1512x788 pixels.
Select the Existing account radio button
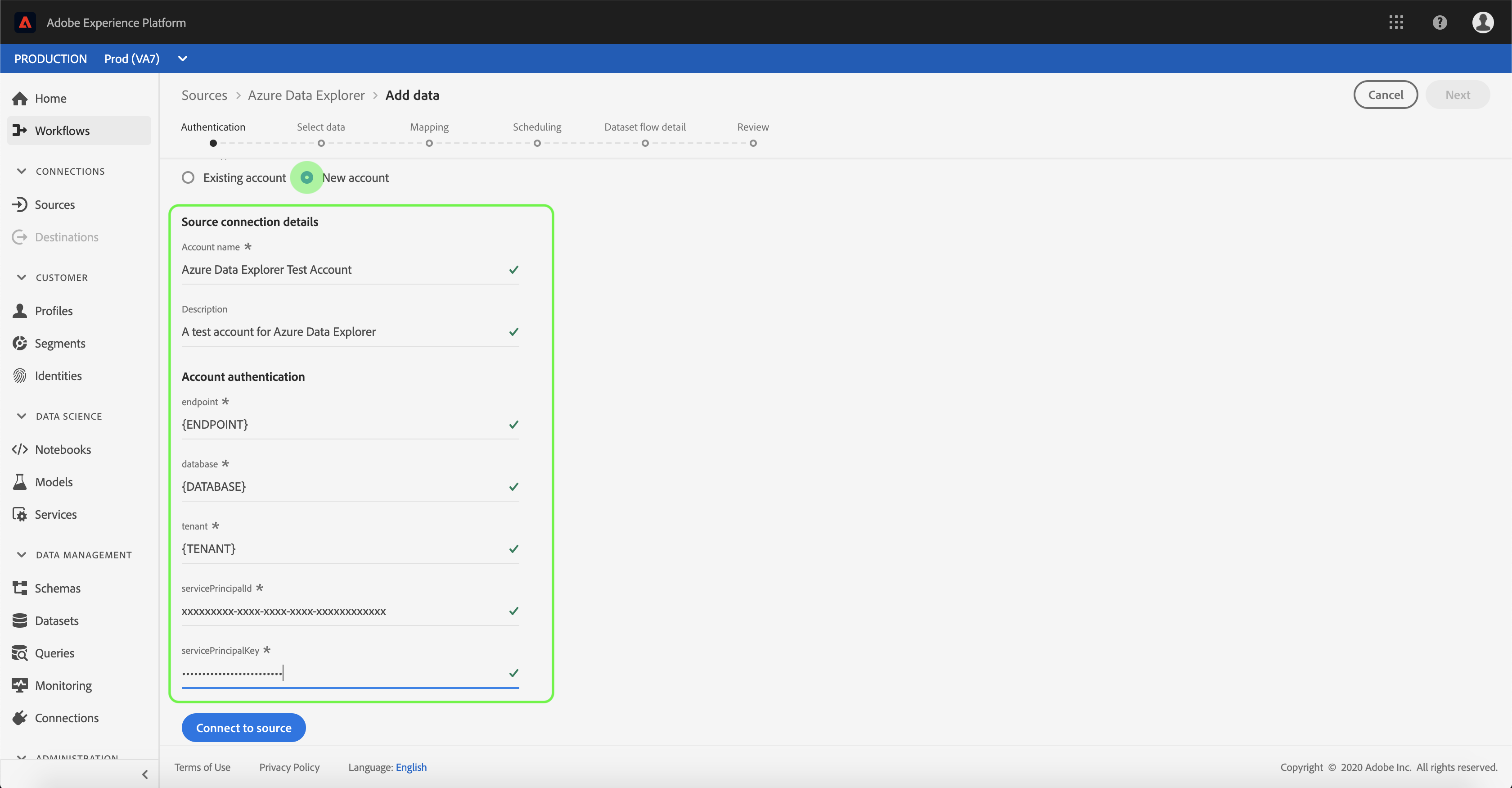188,177
